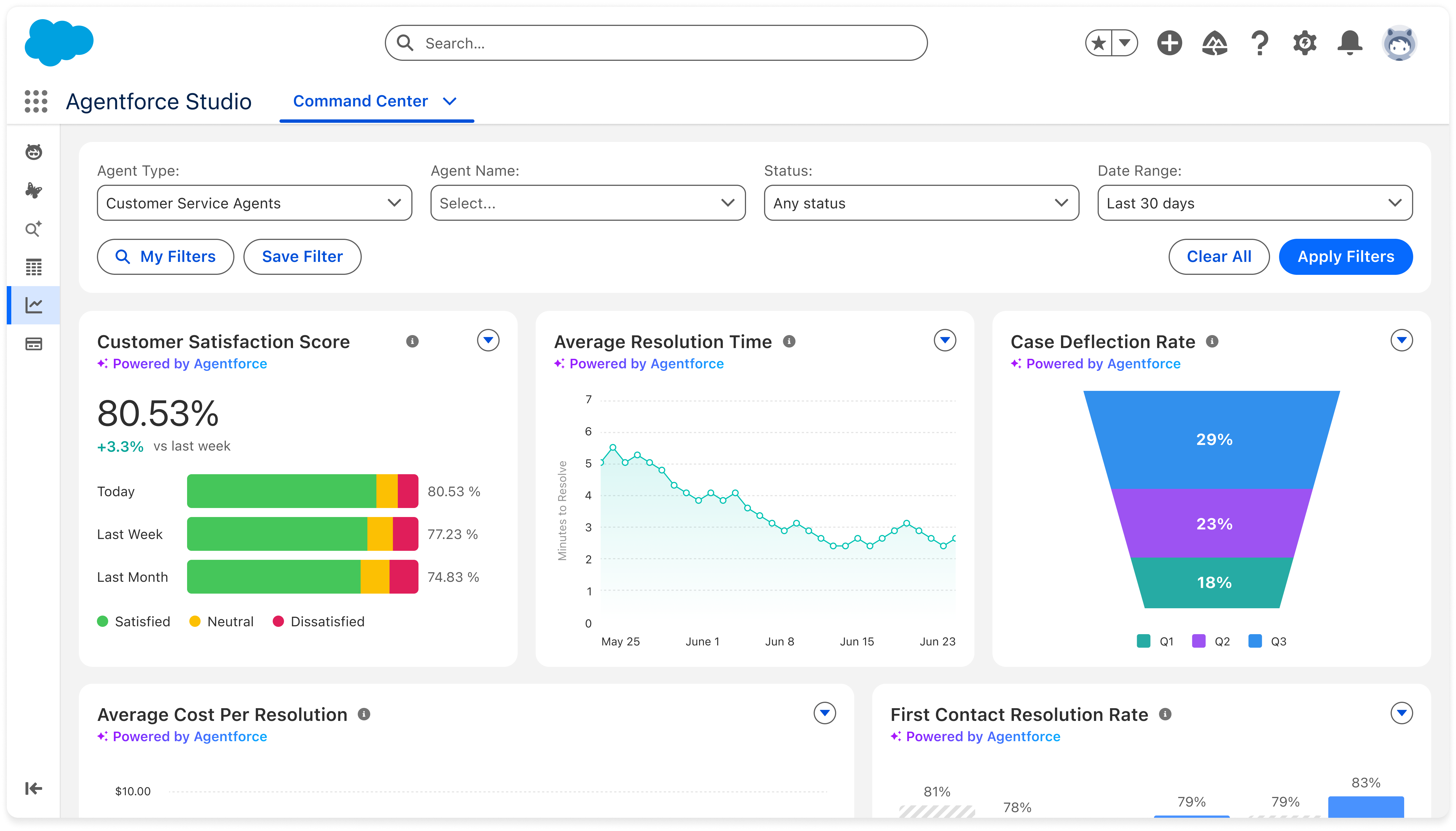Viewport: 1456px width, 831px height.
Task: Select the Command Center tab
Action: coord(360,102)
